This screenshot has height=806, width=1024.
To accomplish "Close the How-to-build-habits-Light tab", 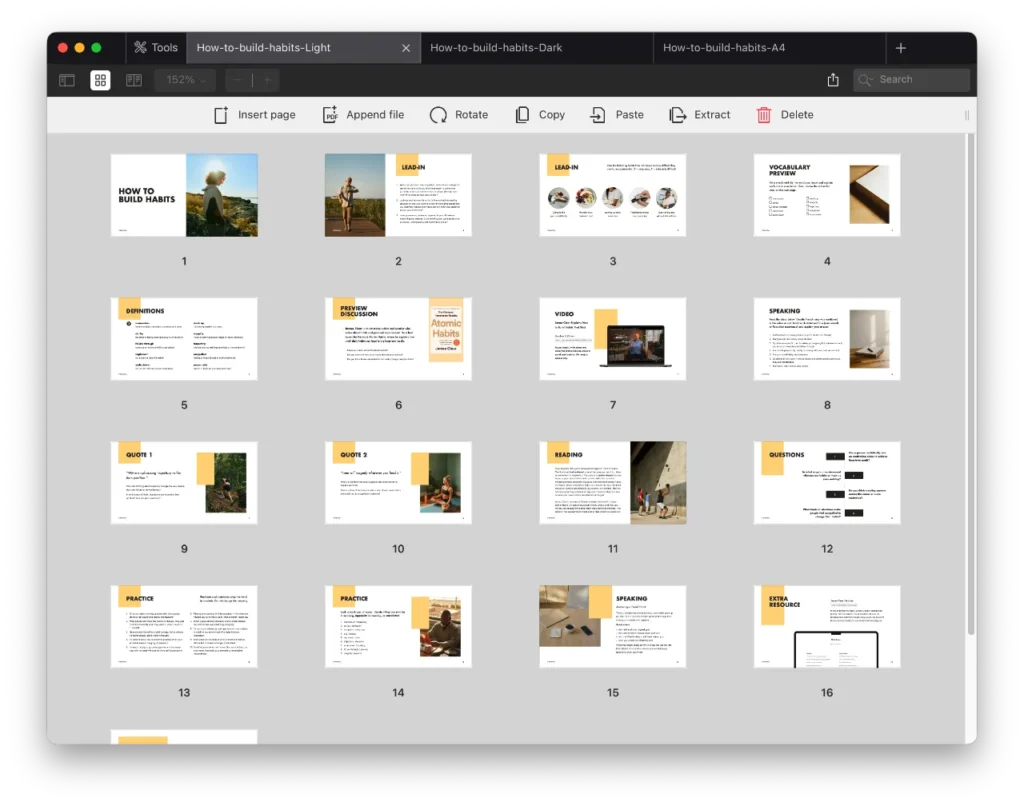I will click(x=405, y=46).
